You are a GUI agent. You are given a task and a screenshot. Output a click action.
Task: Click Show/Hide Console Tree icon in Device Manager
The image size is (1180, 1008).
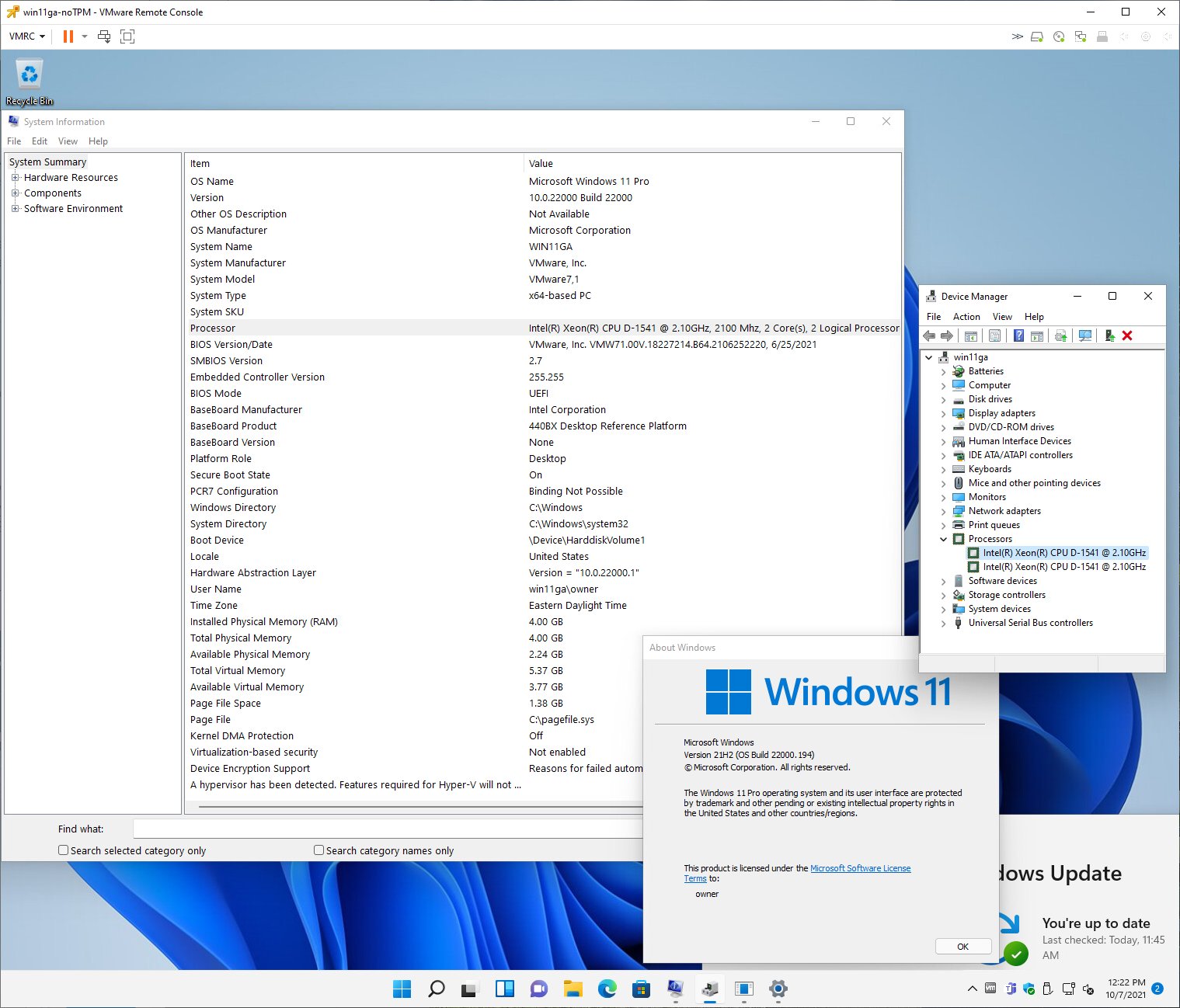(971, 335)
